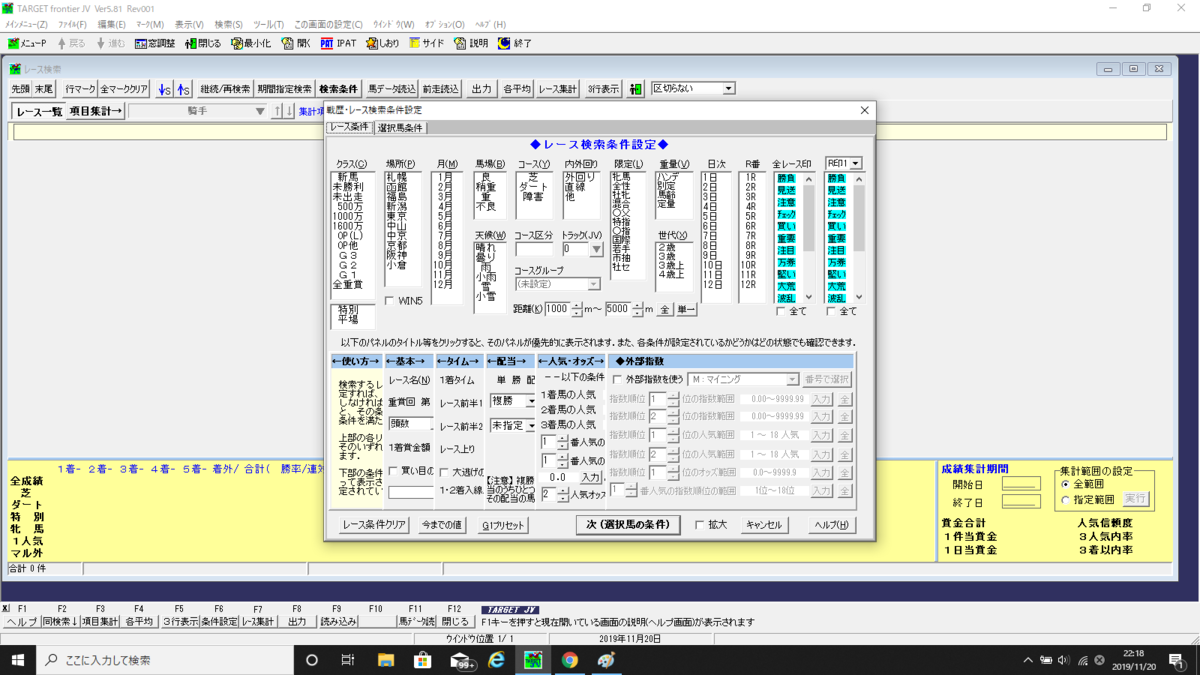Enable 外部指数を使う checkbox
Image resolution: width=1200 pixels, height=675 pixels.
pos(616,379)
